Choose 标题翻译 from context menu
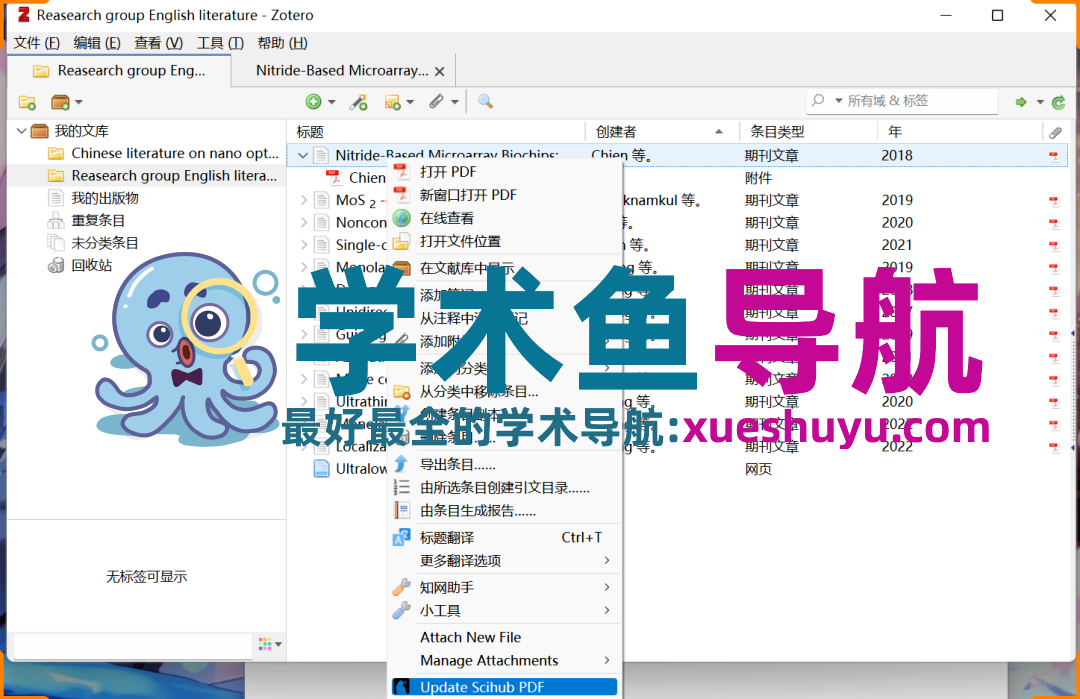 (505, 538)
